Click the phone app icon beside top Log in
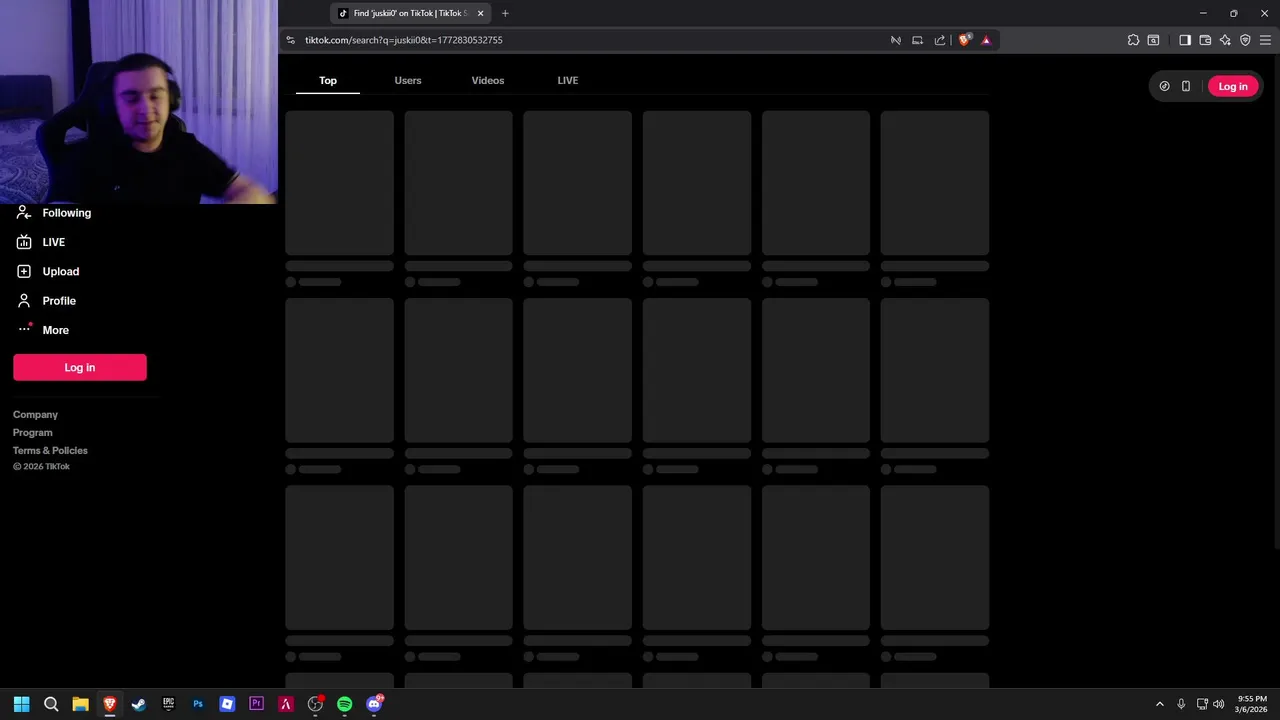 1186,86
